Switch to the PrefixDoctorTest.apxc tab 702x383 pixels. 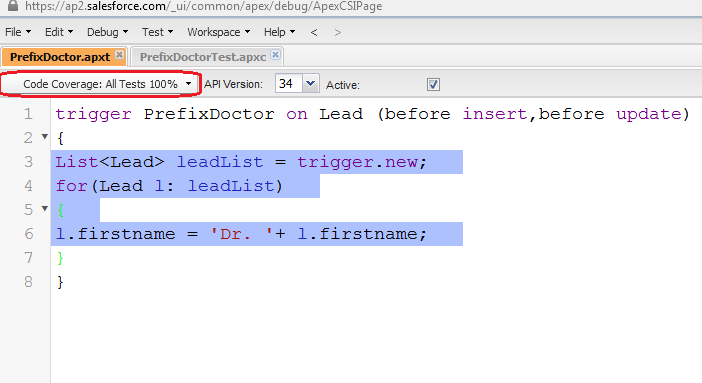(x=202, y=57)
